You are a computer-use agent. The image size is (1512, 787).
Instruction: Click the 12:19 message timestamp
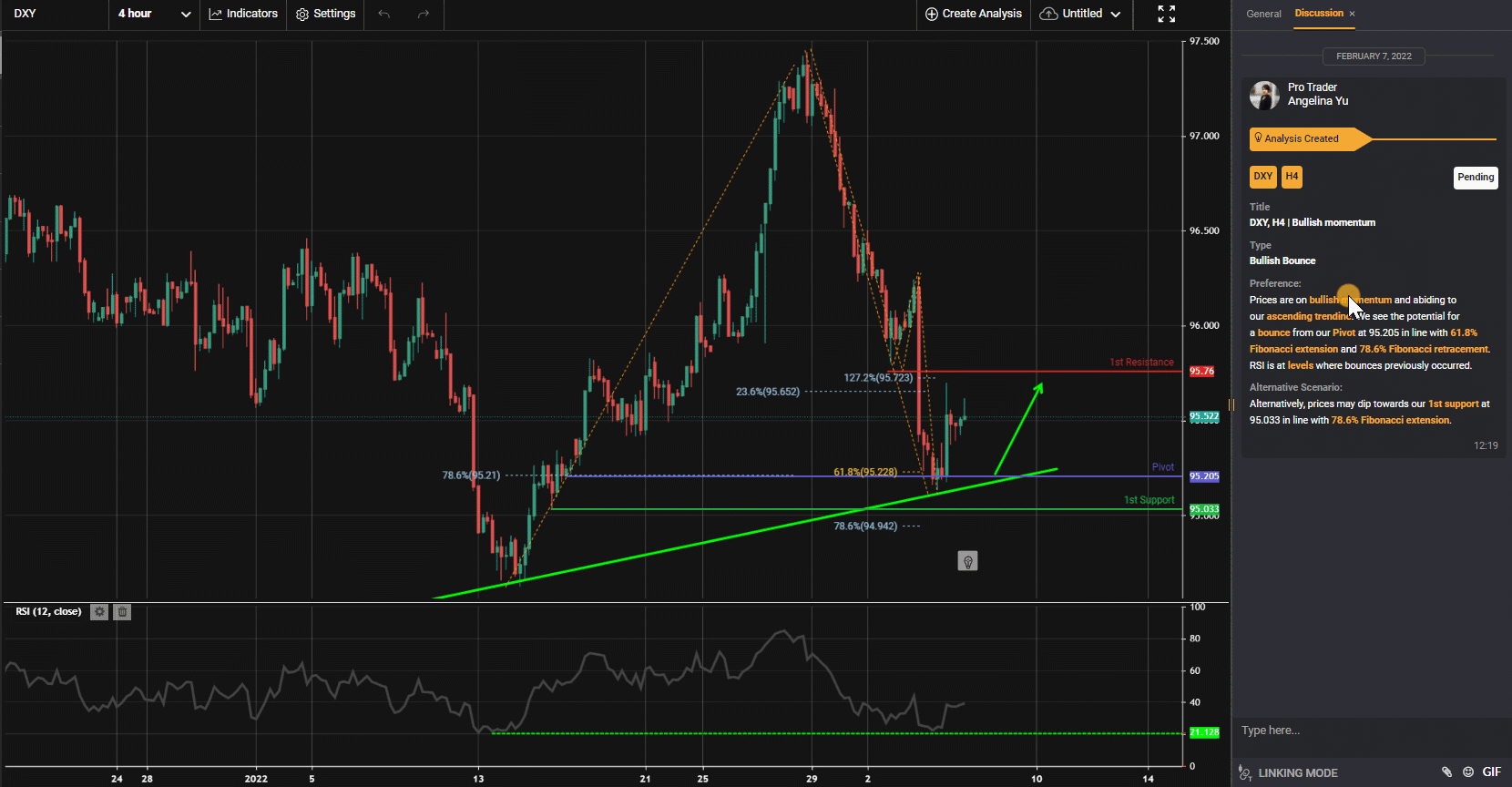point(1486,445)
